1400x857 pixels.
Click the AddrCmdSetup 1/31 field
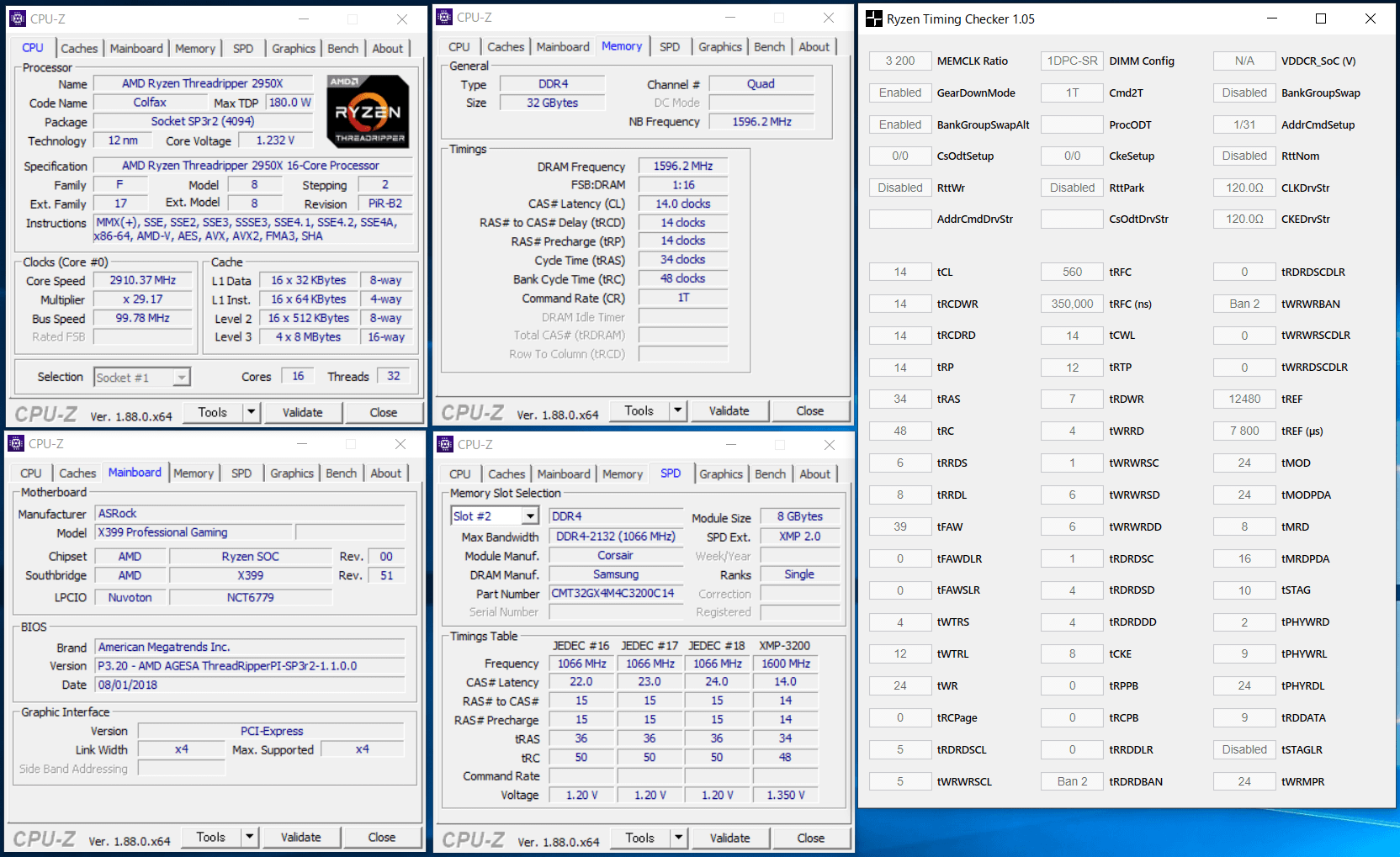[x=1244, y=124]
